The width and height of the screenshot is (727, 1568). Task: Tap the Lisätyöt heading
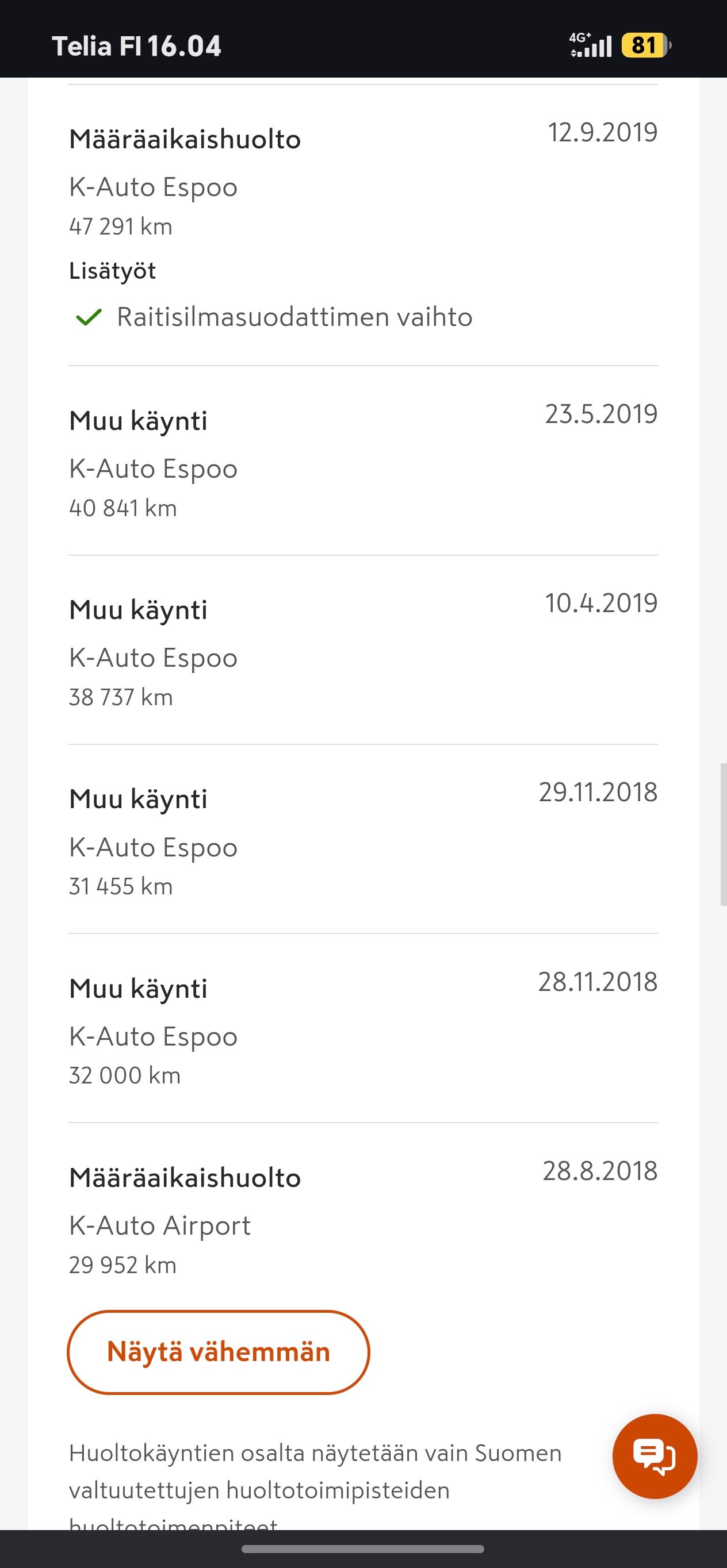(113, 271)
